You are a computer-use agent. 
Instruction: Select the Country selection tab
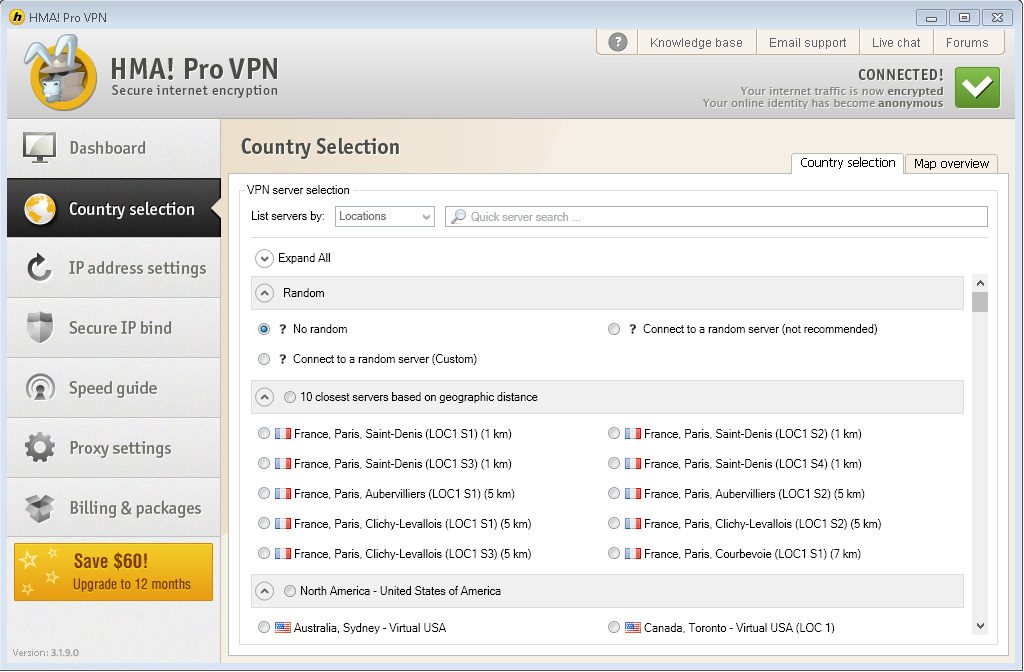click(847, 163)
